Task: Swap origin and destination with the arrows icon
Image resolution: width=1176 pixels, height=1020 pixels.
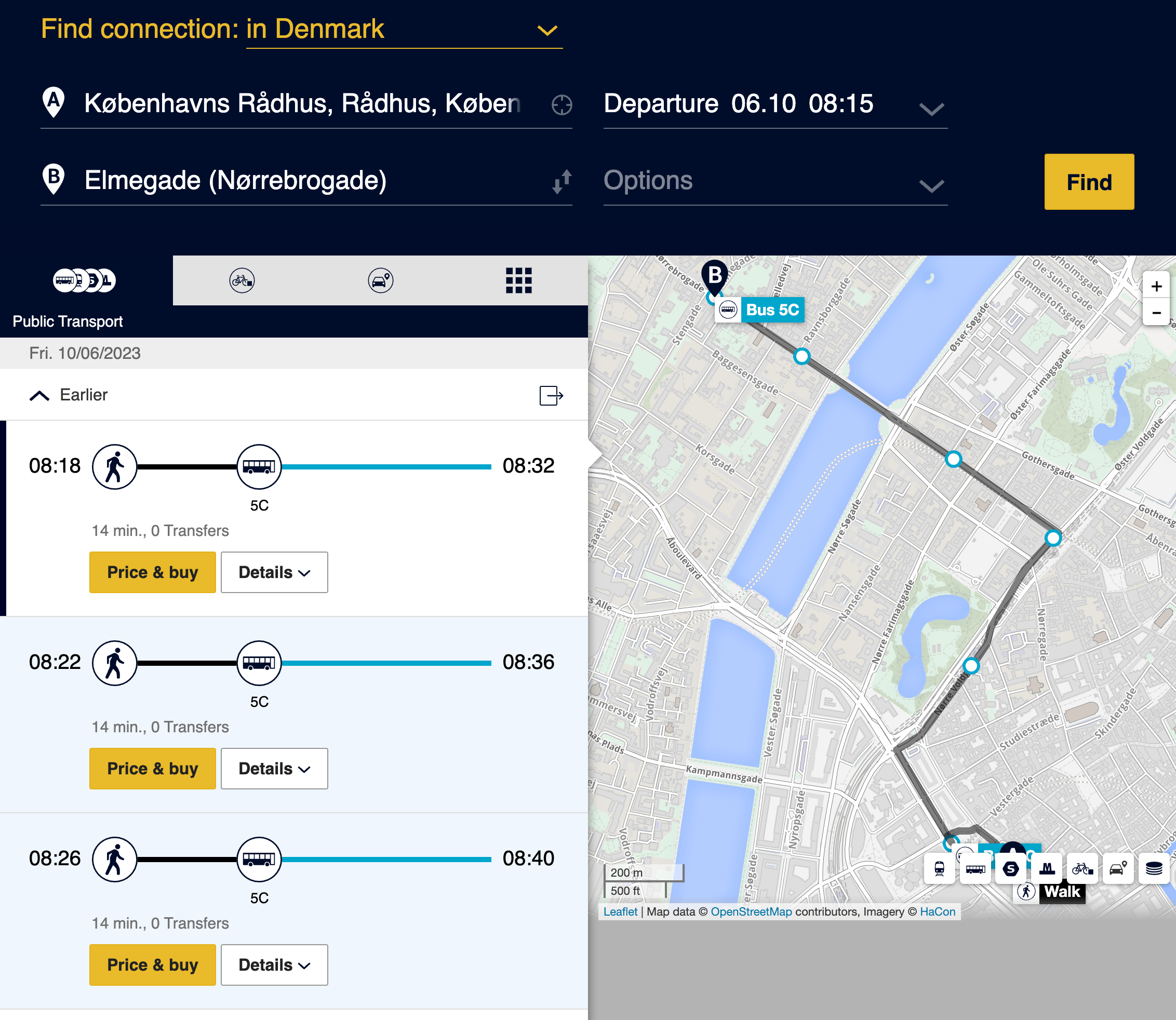Action: [561, 182]
